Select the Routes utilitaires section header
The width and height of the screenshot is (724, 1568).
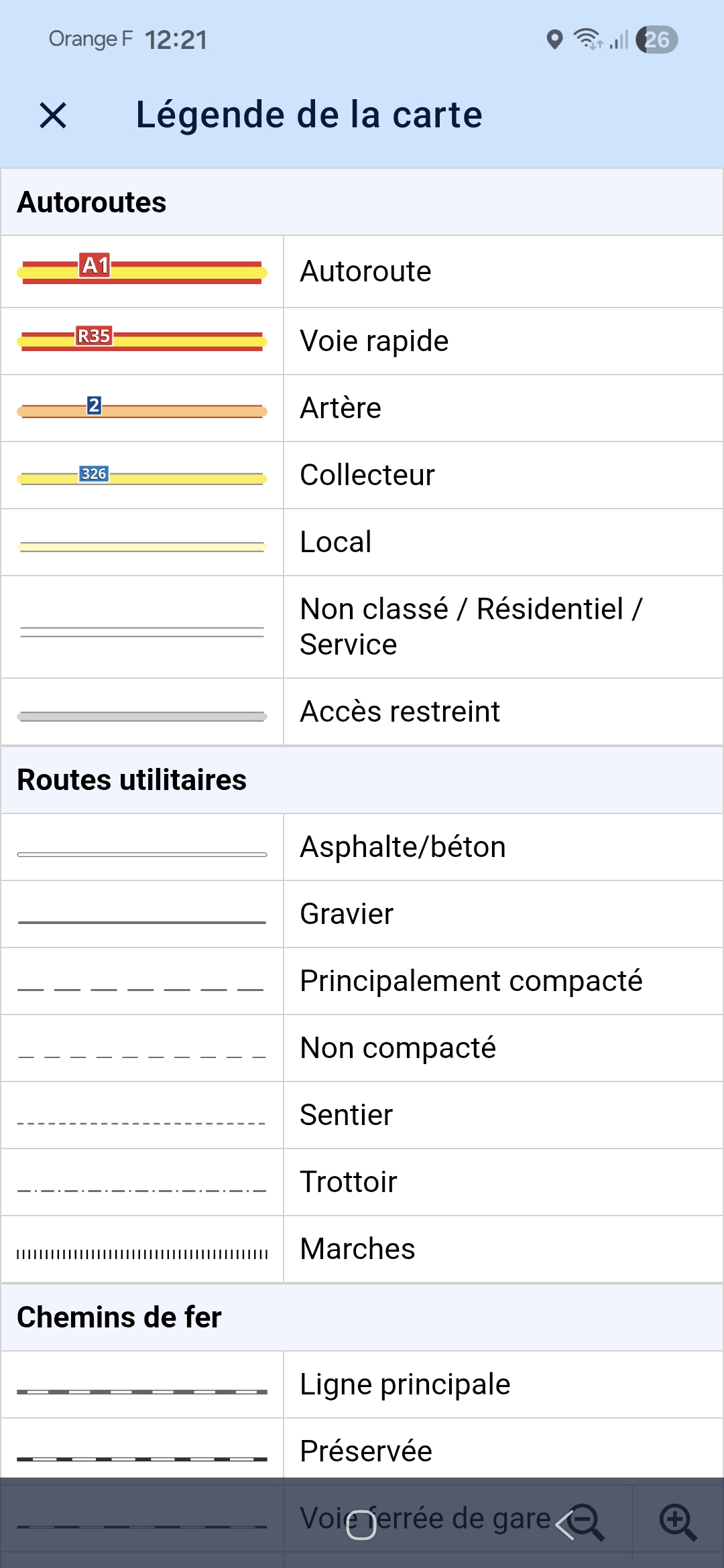click(362, 780)
